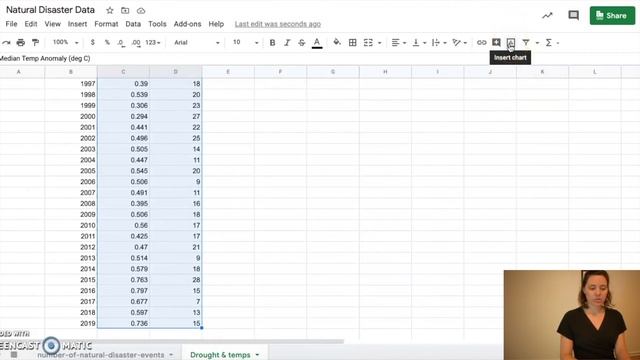Format as percent
The width and height of the screenshot is (640, 360).
click(x=107, y=42)
